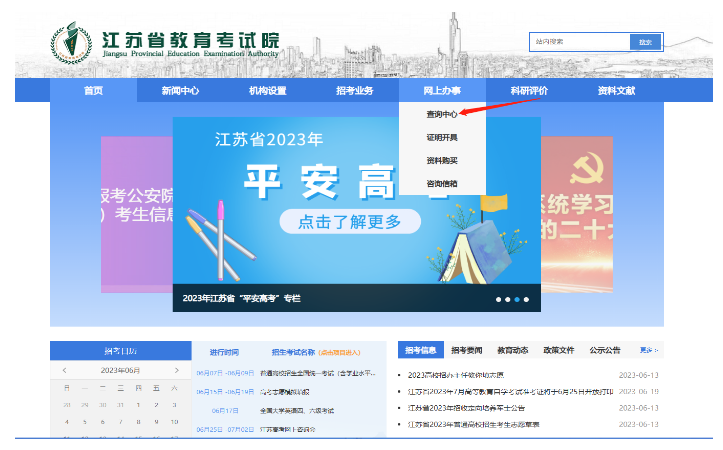The width and height of the screenshot is (723, 450).
Task: Select the second carousel indicator dot
Action: coord(508,299)
